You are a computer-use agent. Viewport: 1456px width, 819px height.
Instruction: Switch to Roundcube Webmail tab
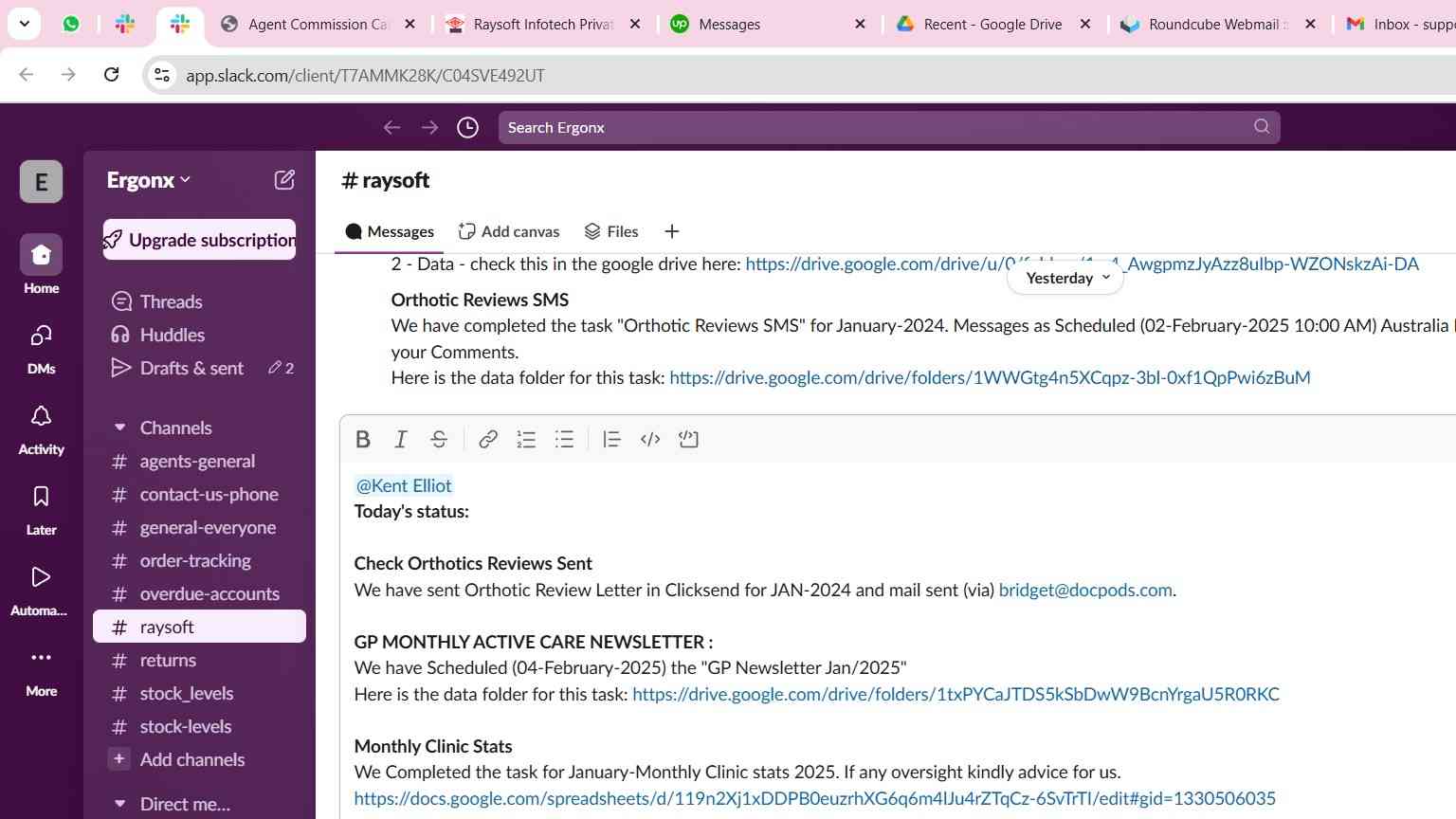click(x=1218, y=24)
